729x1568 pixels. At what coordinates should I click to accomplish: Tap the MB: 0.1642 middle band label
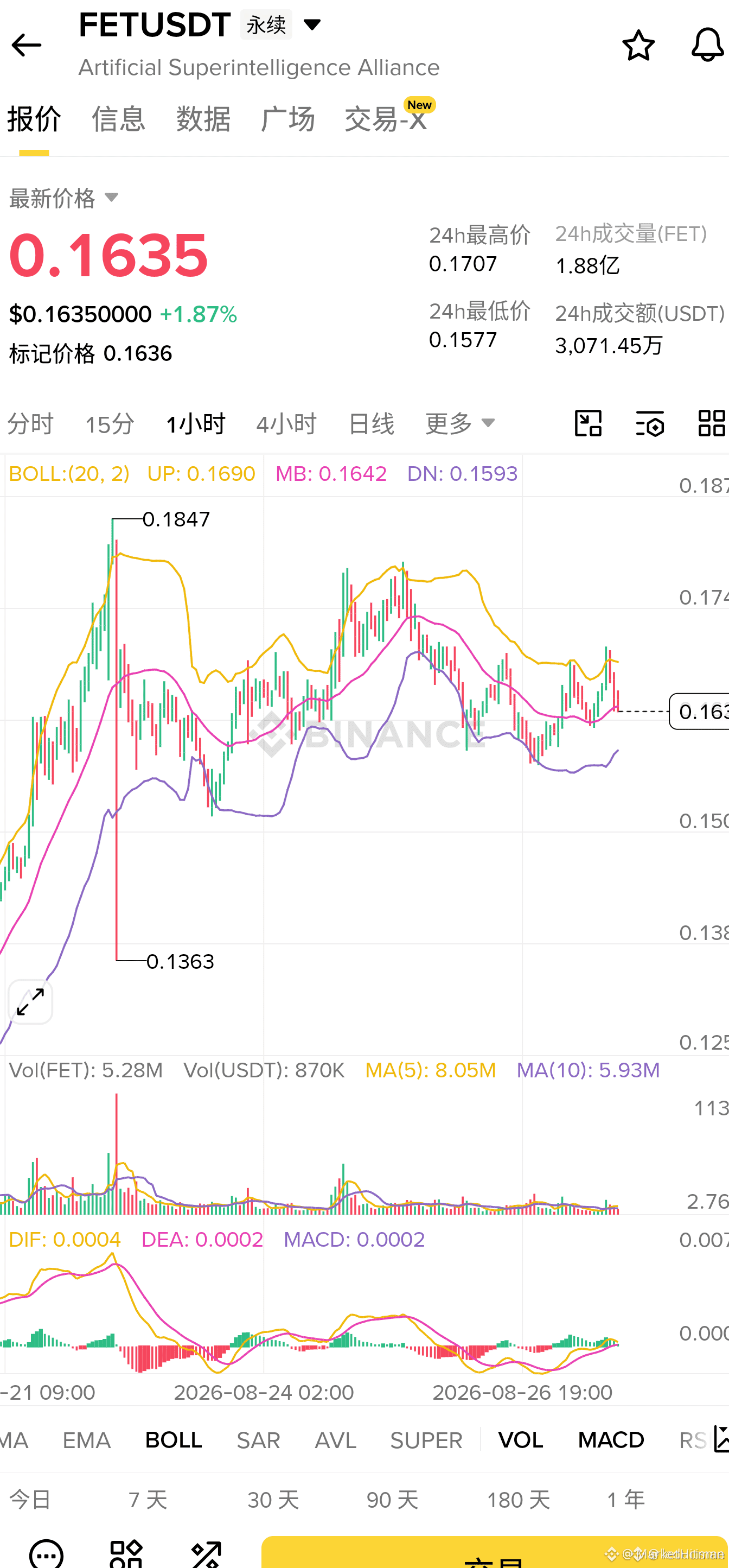(331, 474)
